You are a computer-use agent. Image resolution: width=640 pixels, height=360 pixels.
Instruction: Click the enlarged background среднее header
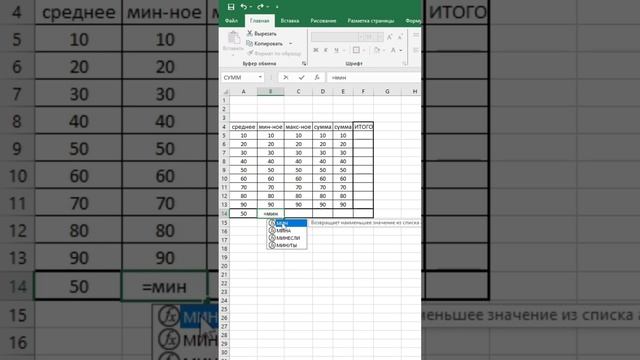(x=78, y=12)
